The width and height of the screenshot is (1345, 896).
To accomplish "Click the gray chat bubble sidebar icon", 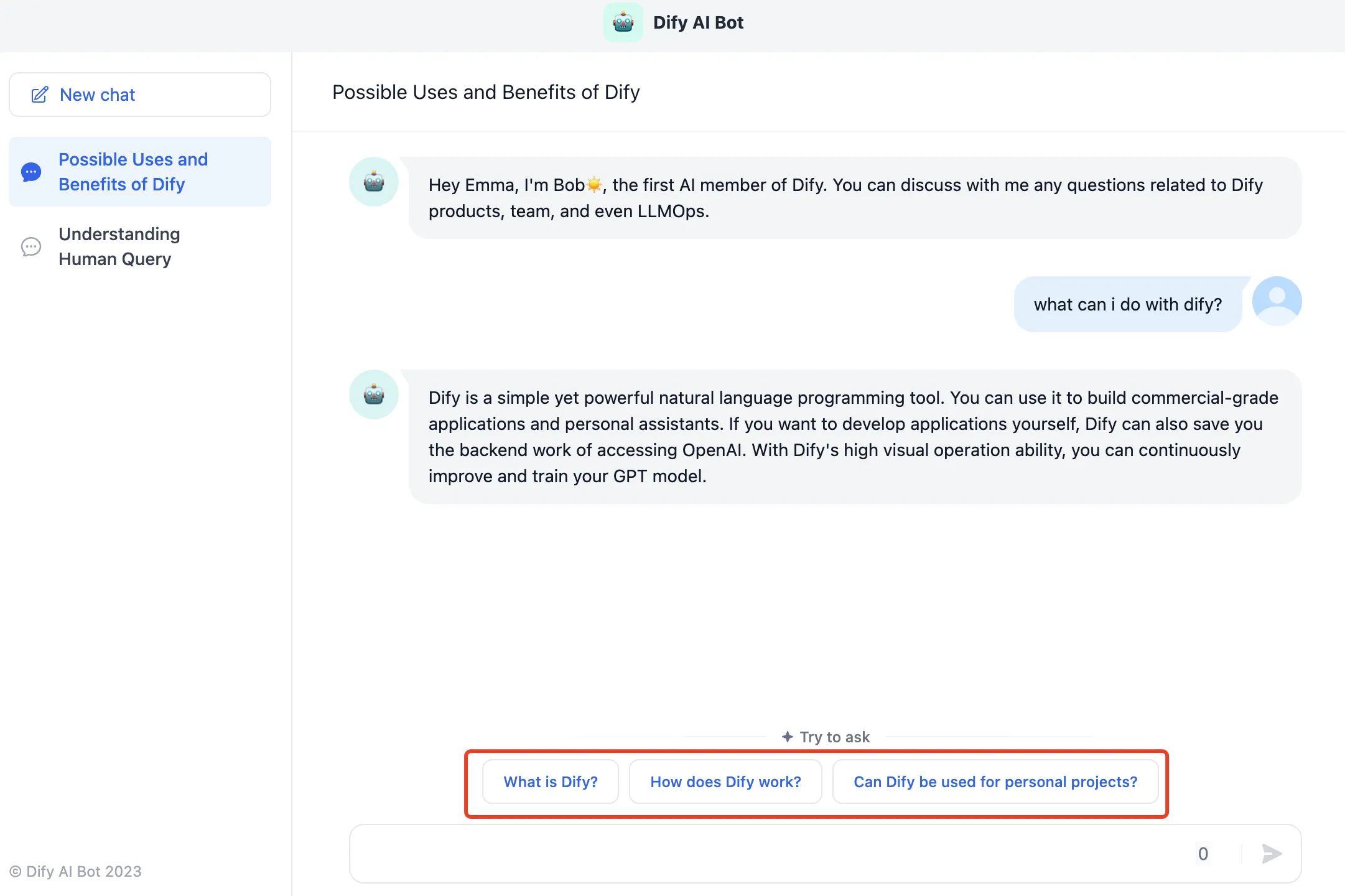I will point(31,246).
